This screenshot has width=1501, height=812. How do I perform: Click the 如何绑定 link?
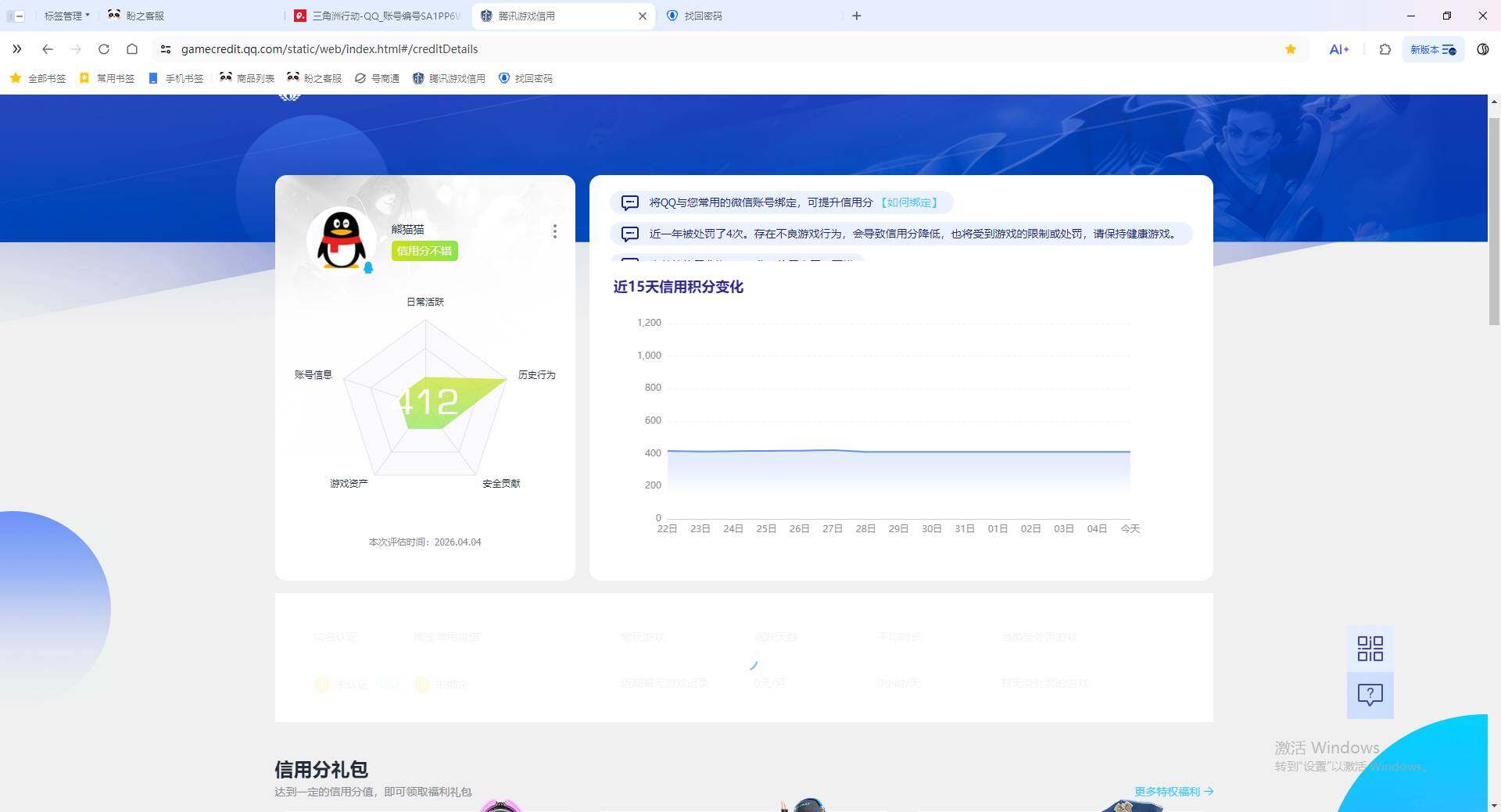(909, 202)
